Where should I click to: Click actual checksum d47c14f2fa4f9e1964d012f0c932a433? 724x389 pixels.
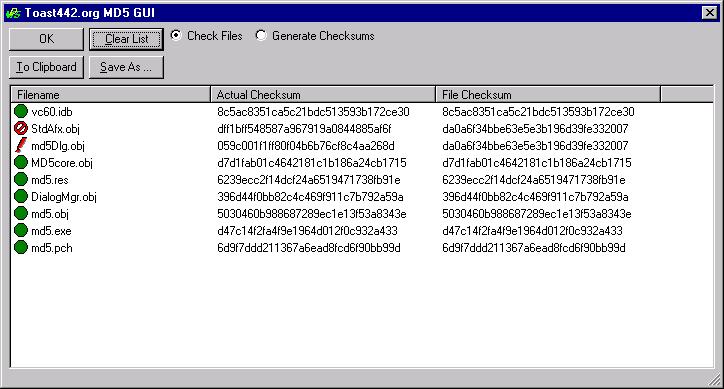click(307, 231)
